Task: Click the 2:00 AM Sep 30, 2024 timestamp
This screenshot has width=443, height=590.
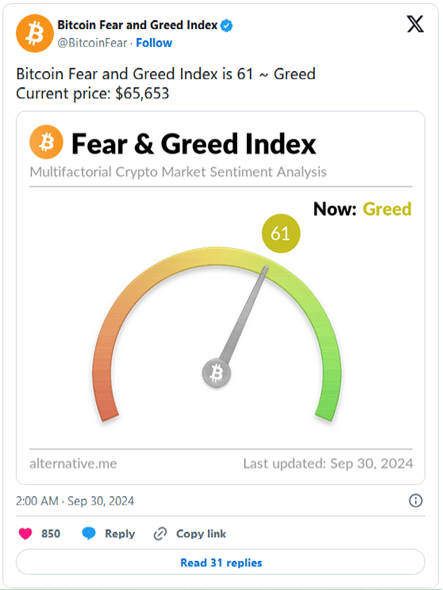Action: [75, 501]
